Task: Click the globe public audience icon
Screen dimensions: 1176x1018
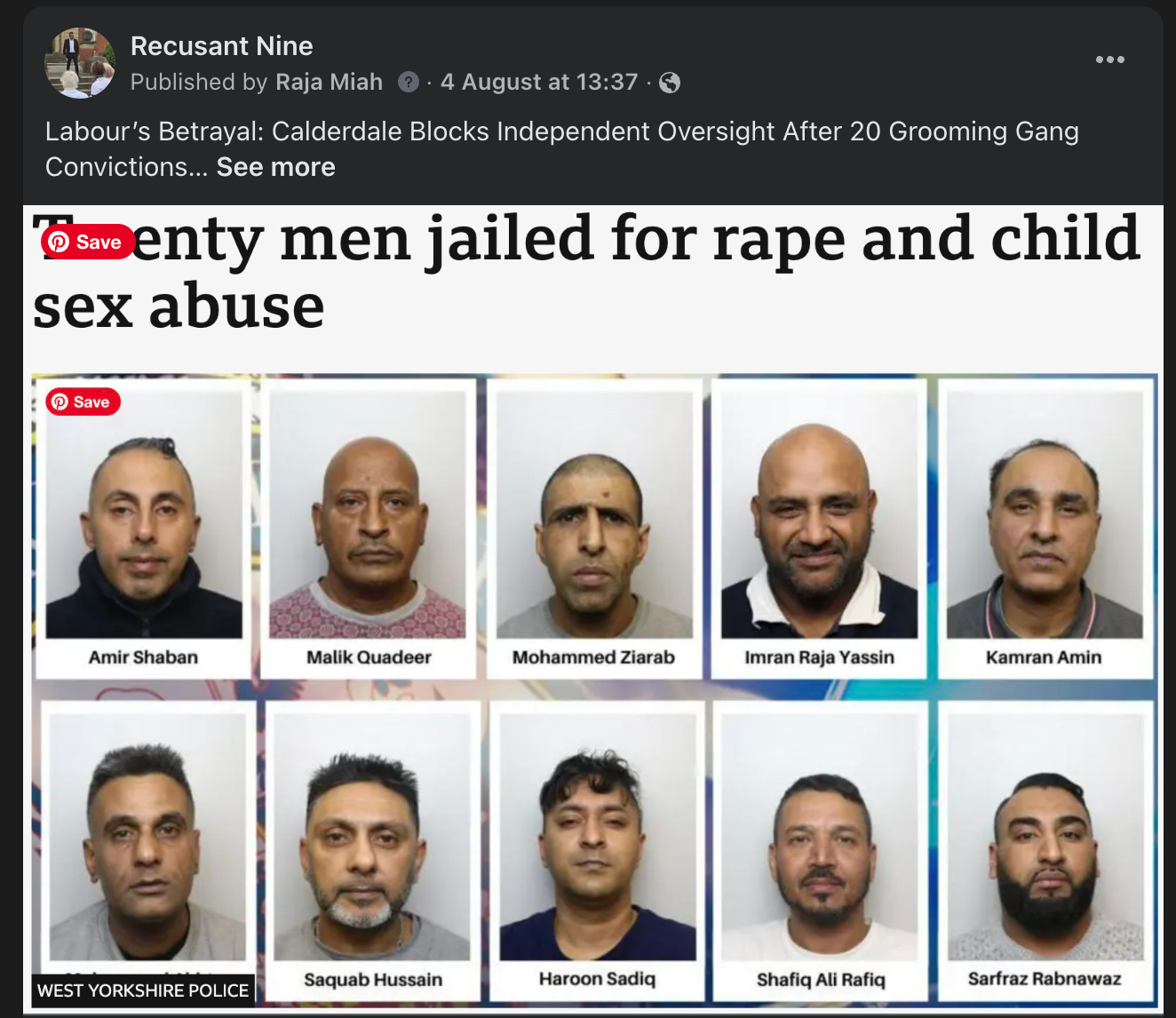Action: point(670,83)
